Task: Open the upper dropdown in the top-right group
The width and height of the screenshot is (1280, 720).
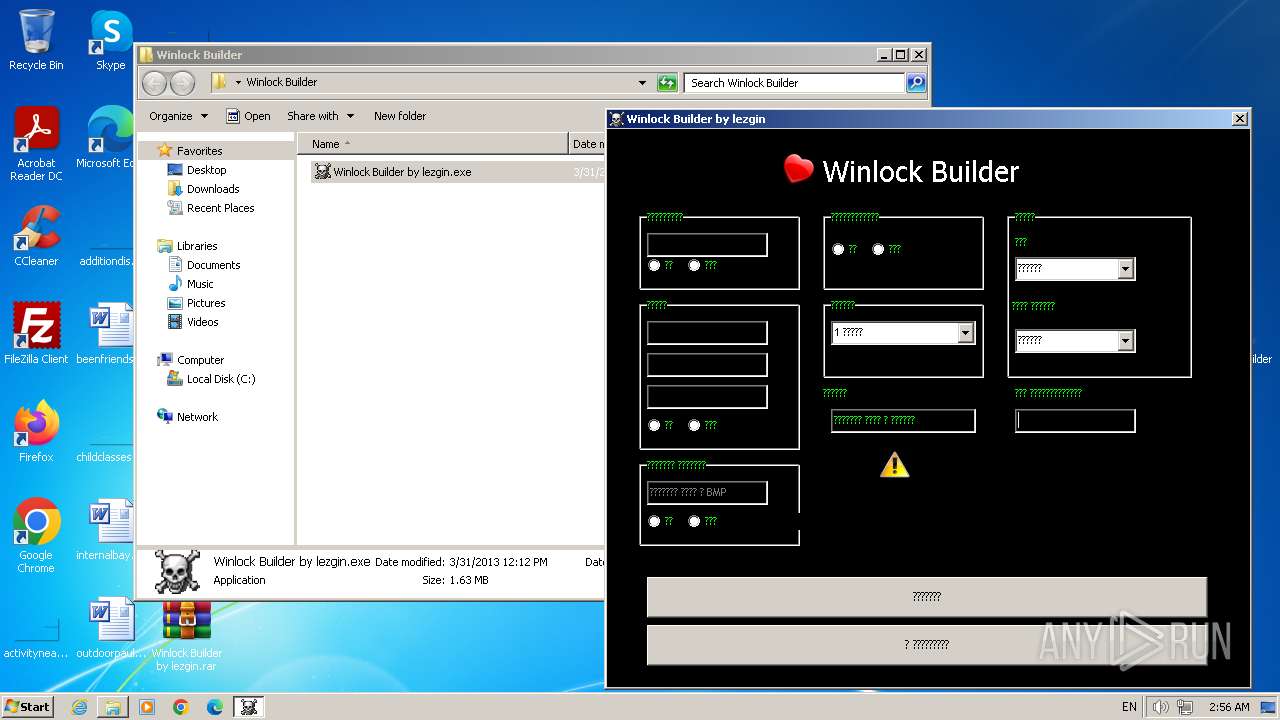Action: point(1126,269)
